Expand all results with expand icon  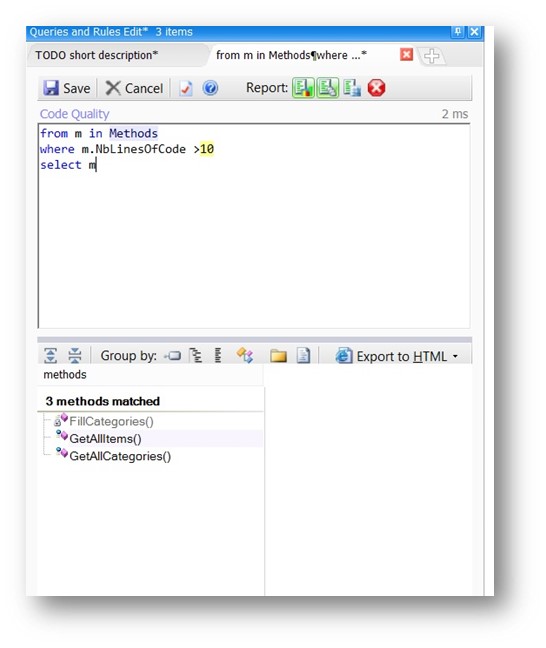point(50,355)
